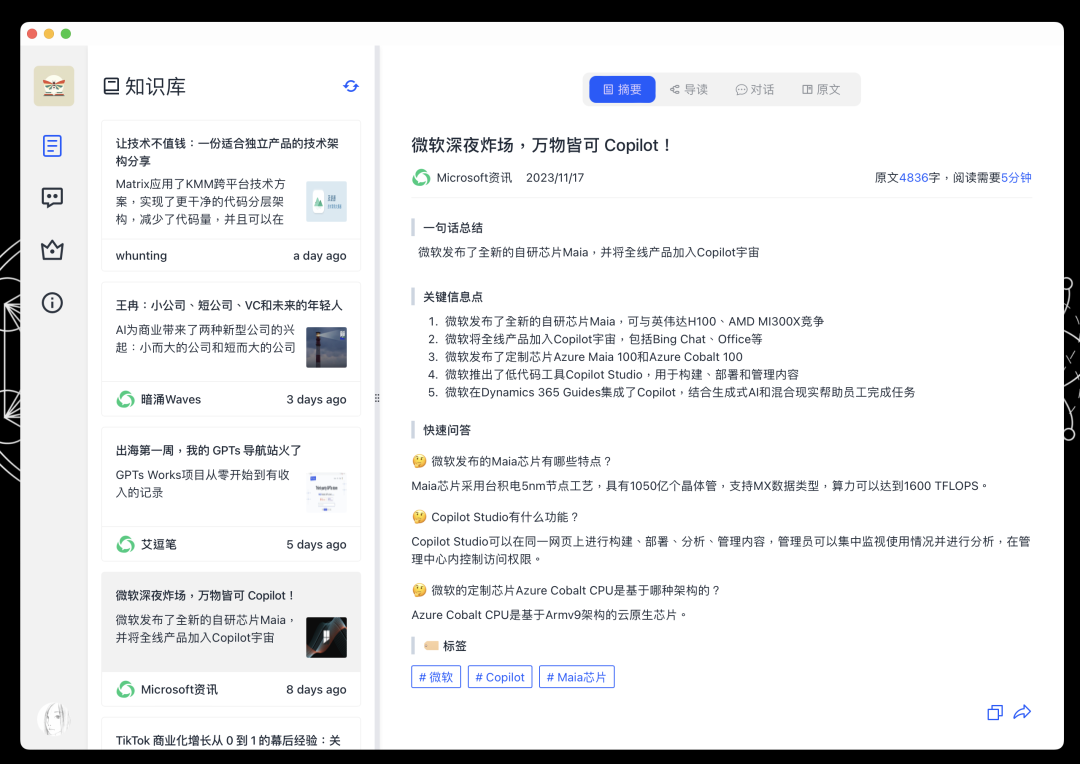
Task: Click the 一句话总结 section heading
Action: 453,228
